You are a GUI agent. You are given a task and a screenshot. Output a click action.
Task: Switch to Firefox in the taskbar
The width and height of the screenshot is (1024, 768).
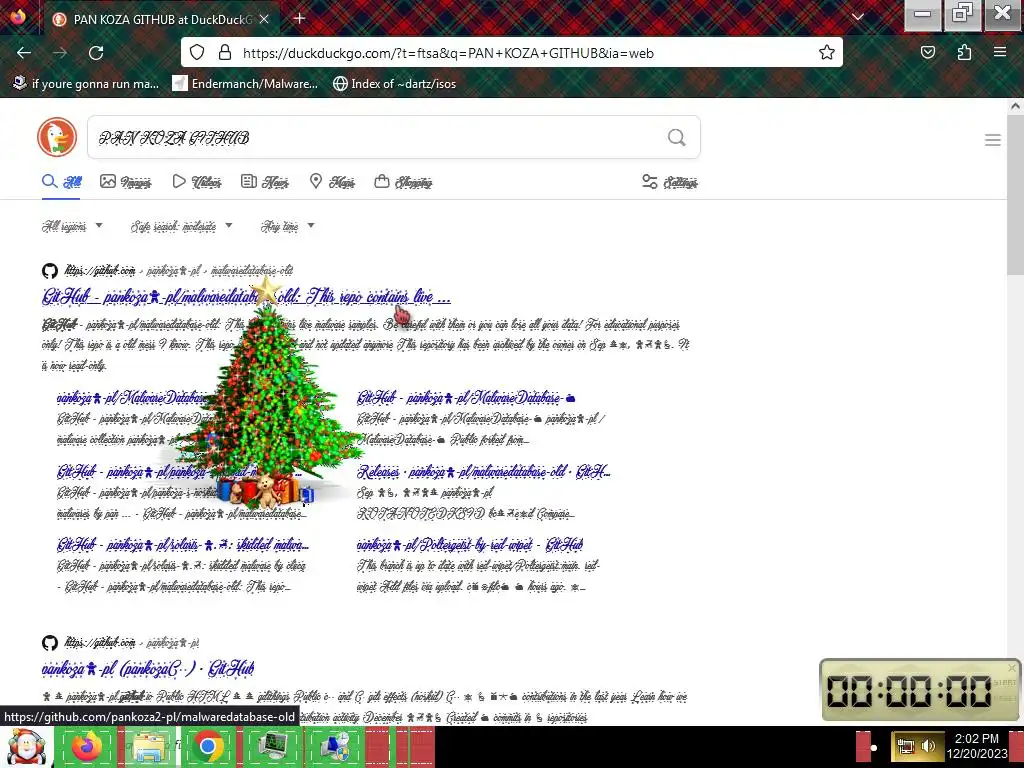pyautogui.click(x=86, y=747)
